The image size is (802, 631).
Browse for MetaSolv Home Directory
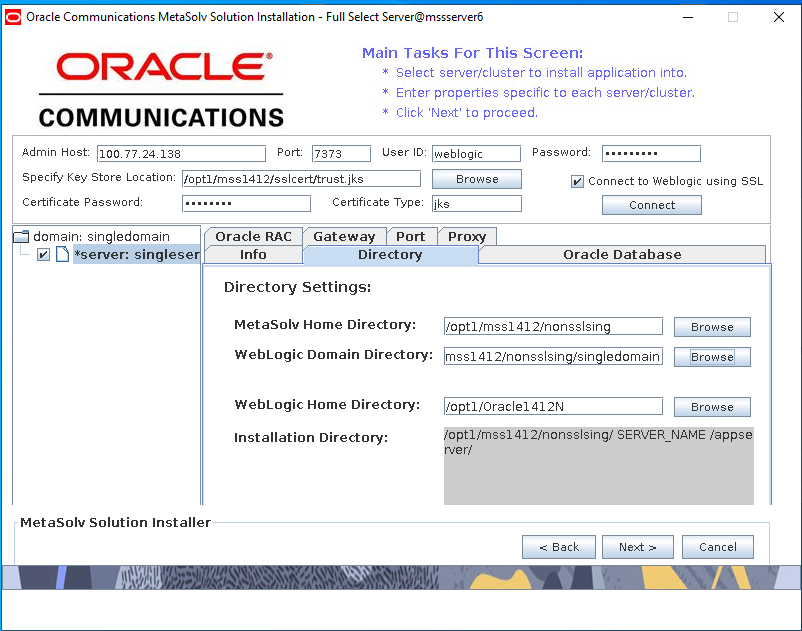pos(712,327)
